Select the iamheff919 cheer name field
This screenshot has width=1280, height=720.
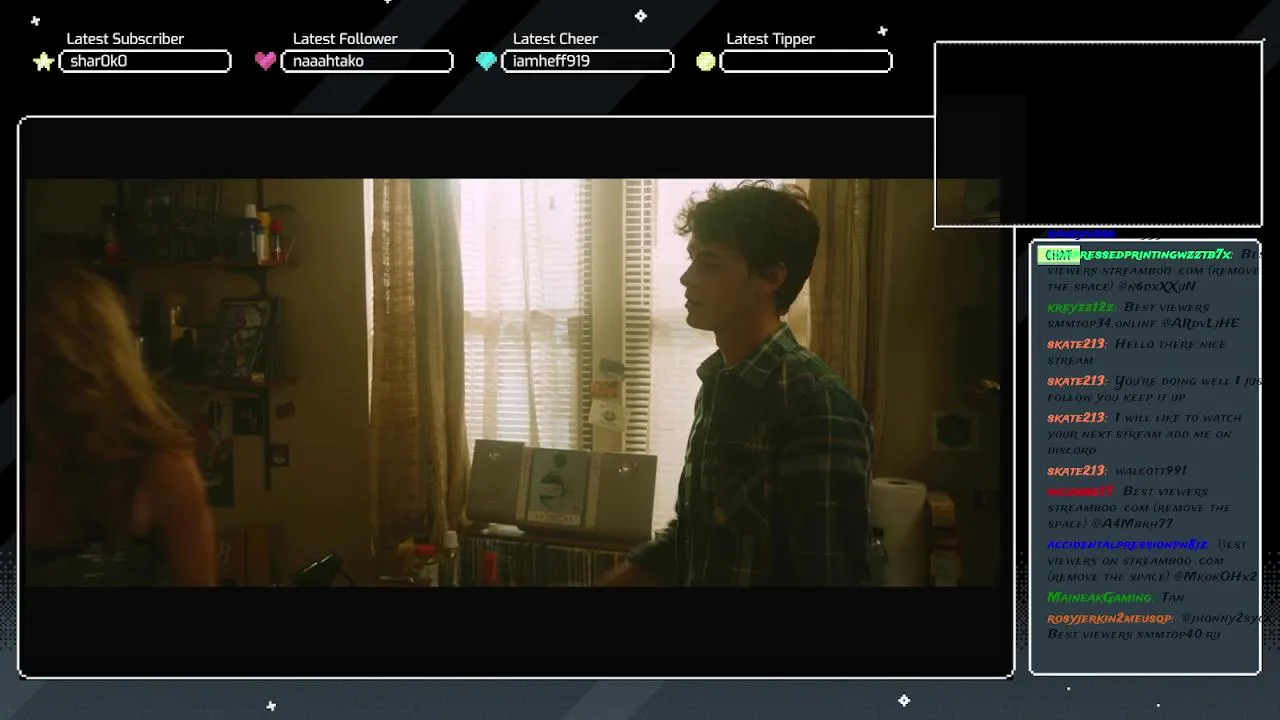[587, 61]
